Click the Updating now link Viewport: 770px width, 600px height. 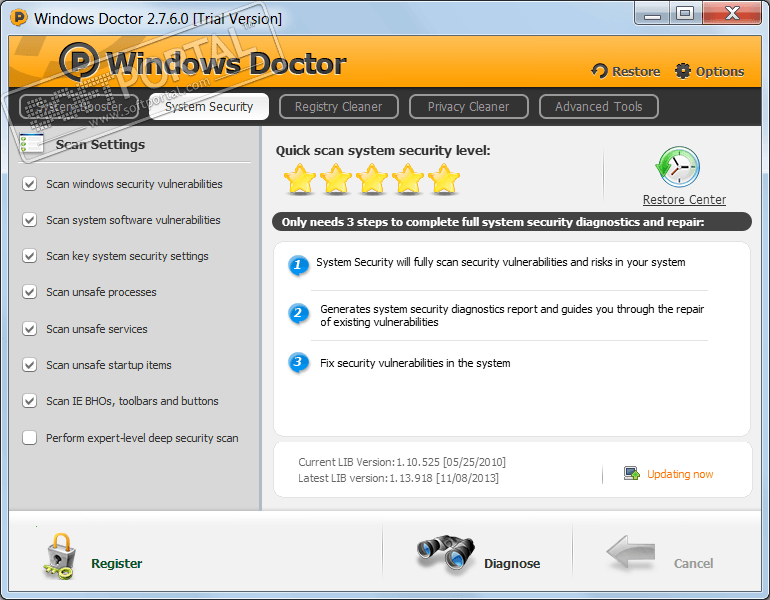(680, 474)
